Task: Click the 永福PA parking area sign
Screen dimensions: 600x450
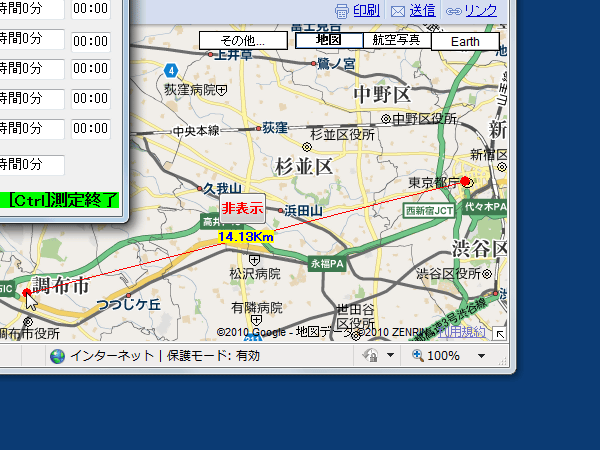Action: click(327, 264)
